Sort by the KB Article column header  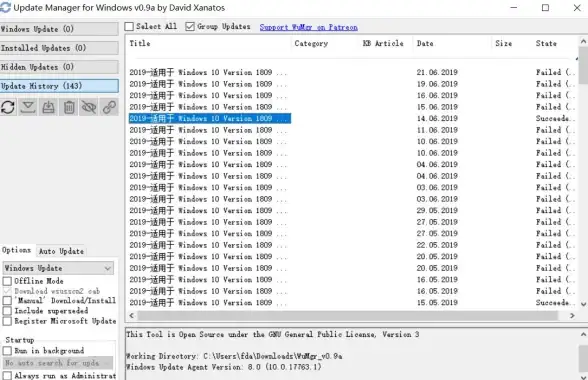tap(386, 44)
